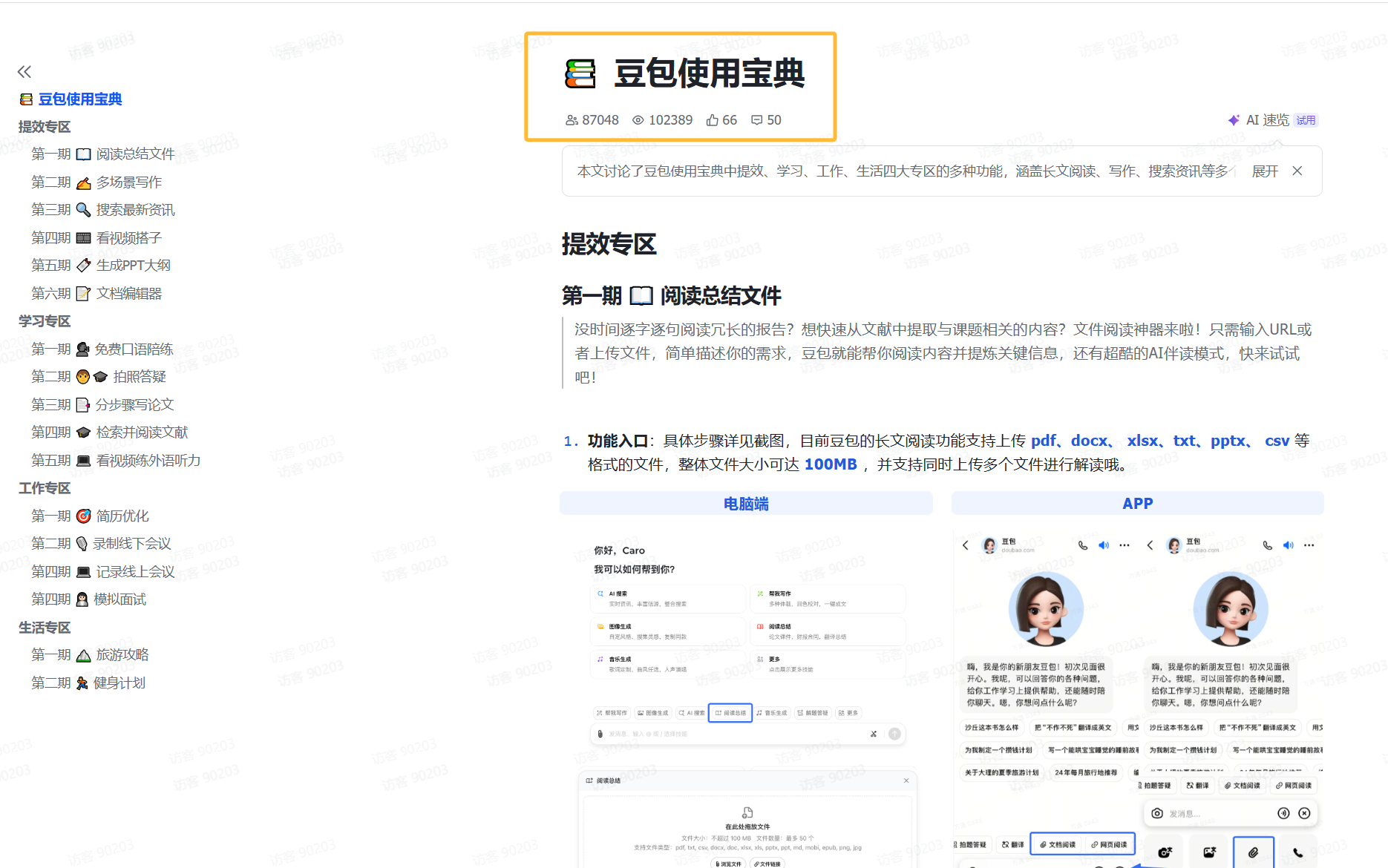The height and width of the screenshot is (868, 1388).
Task: Go to 第一期 阅读总结文件 in outline
Action: (x=102, y=154)
